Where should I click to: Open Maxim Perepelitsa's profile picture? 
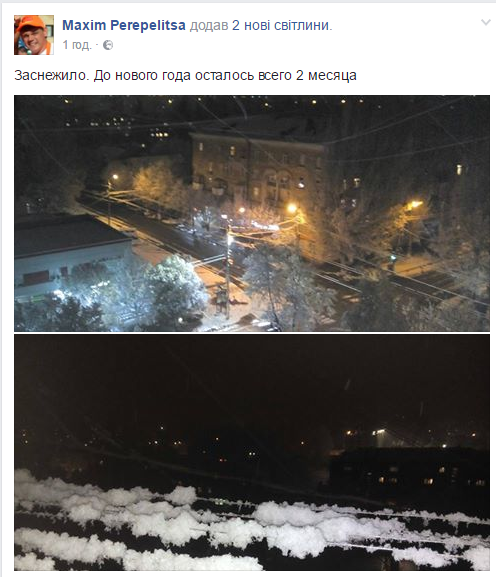(x=34, y=35)
